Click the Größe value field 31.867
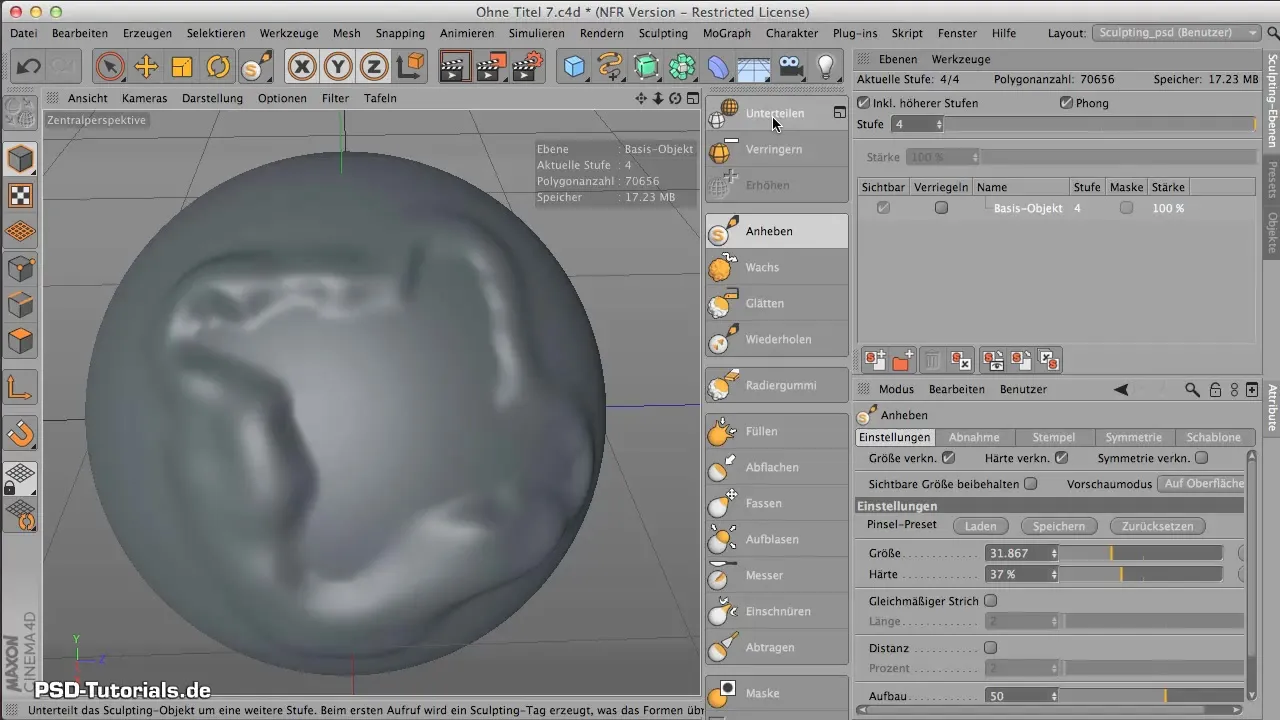Image resolution: width=1280 pixels, height=720 pixels. point(1018,553)
